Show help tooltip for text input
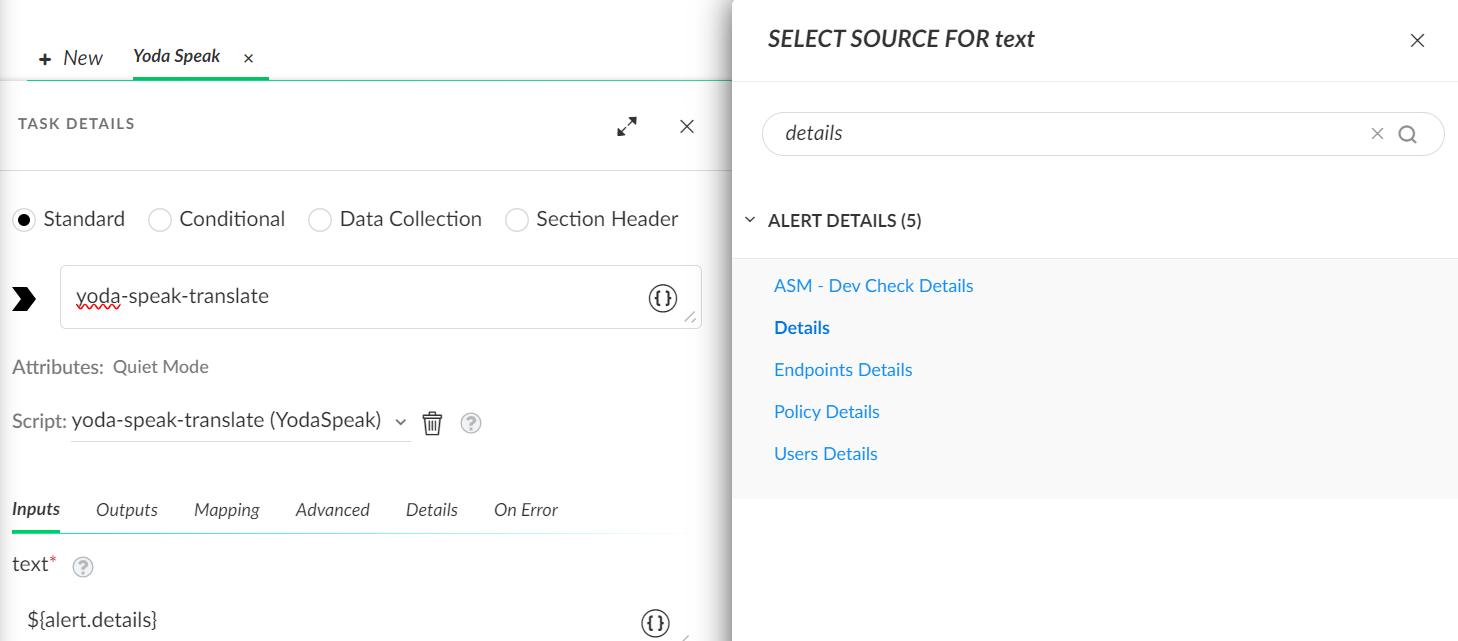This screenshot has width=1458, height=641. (83, 567)
